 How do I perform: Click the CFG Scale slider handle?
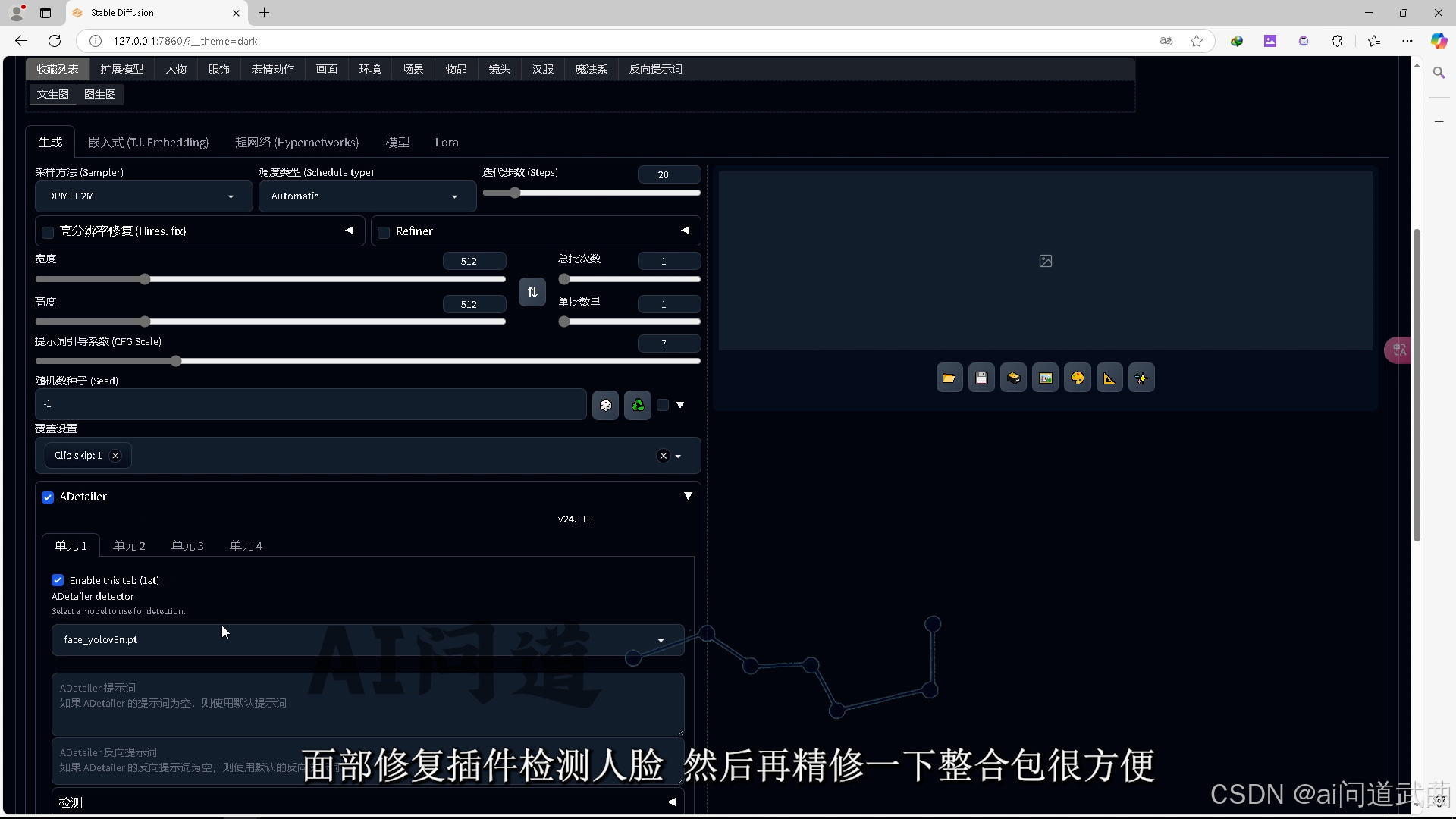coord(176,361)
